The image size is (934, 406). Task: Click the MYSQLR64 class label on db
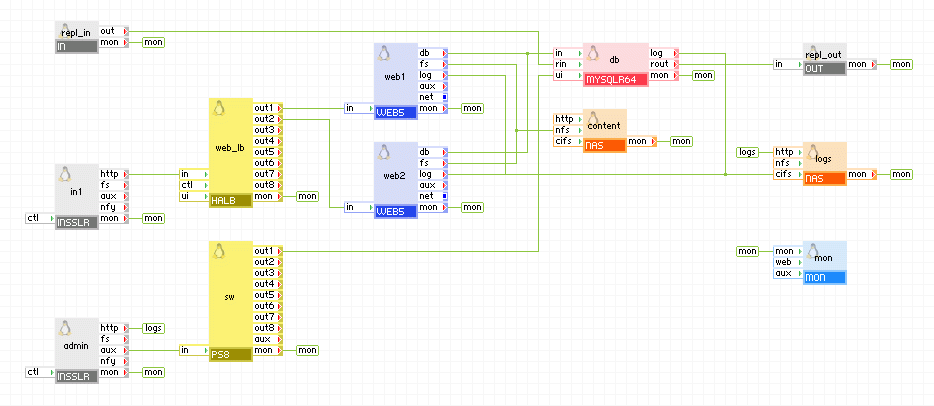point(615,80)
